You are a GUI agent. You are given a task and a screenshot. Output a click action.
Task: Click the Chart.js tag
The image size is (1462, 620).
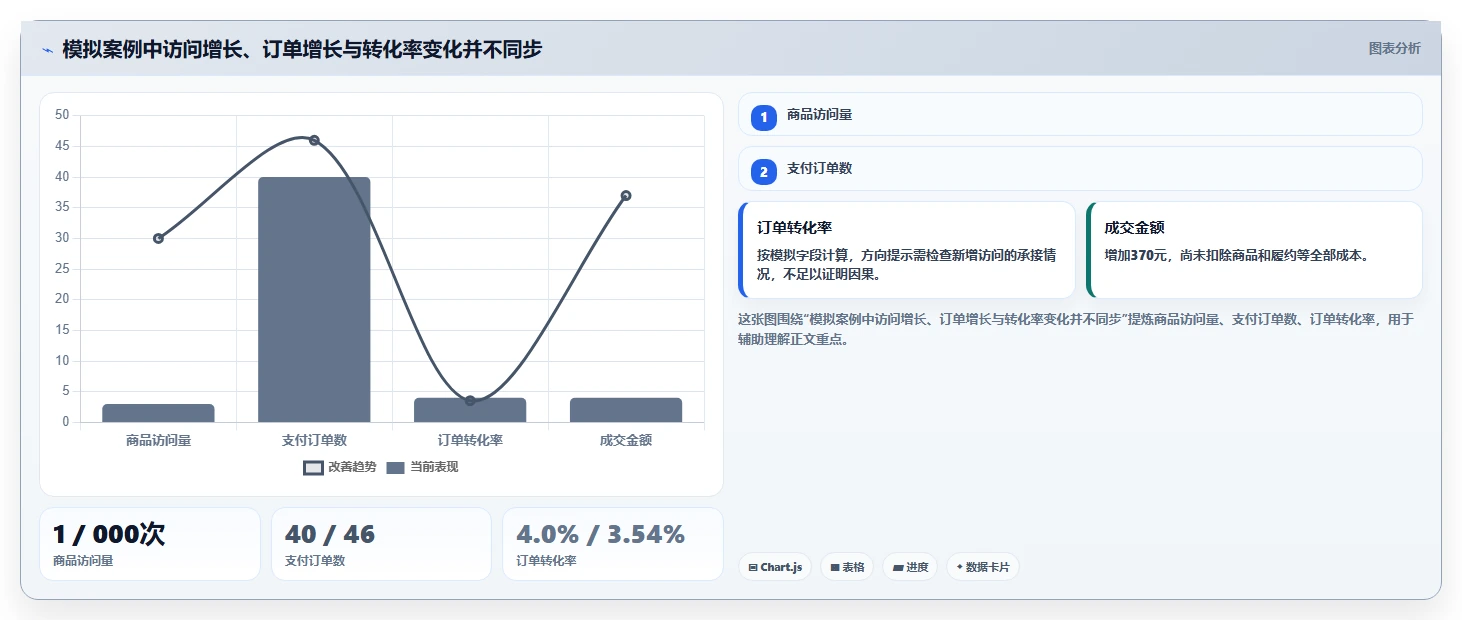775,567
